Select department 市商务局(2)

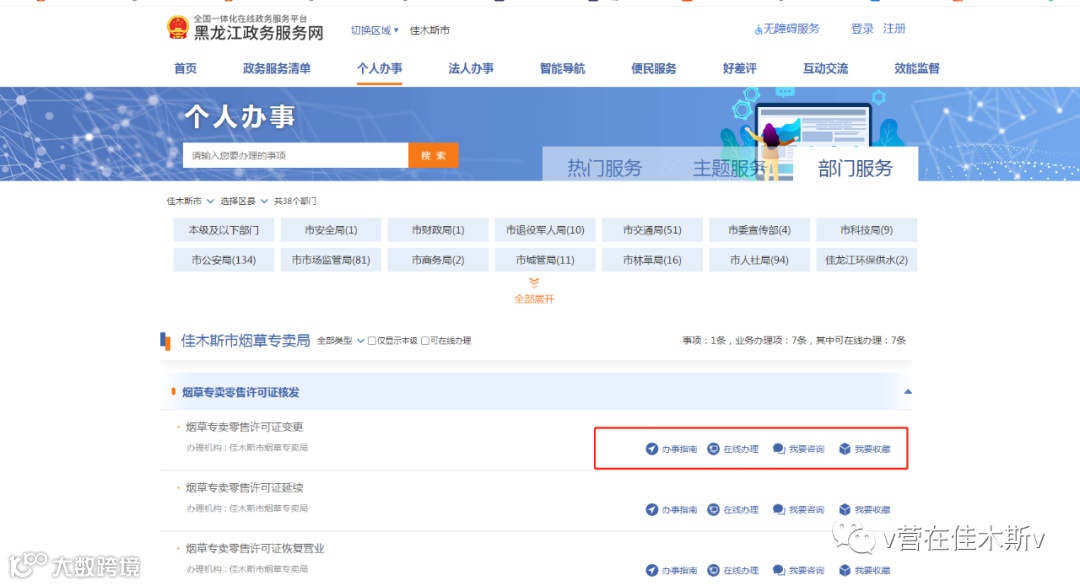[438, 260]
